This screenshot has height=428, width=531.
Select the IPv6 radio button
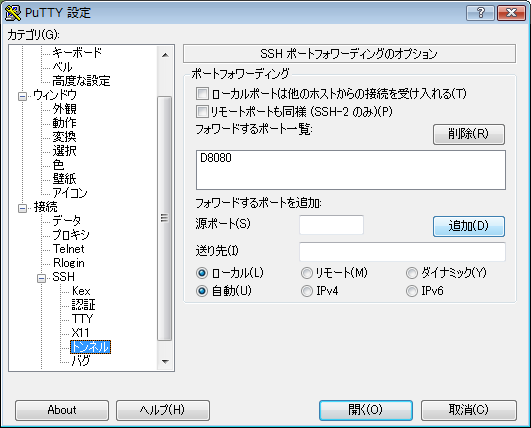412,291
